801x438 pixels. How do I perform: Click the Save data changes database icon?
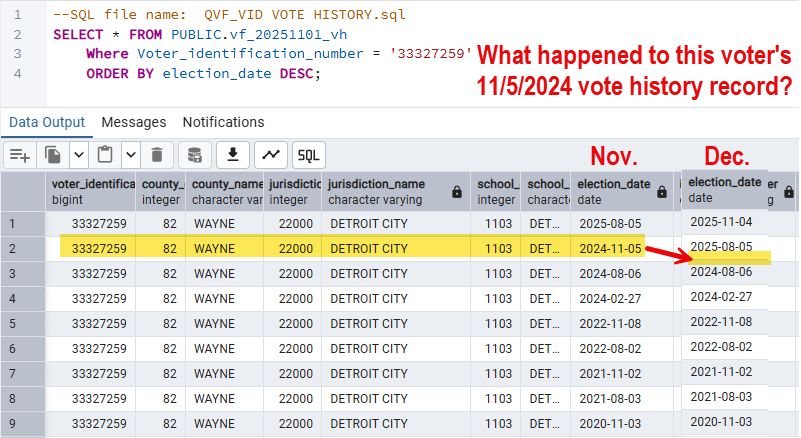(x=195, y=155)
